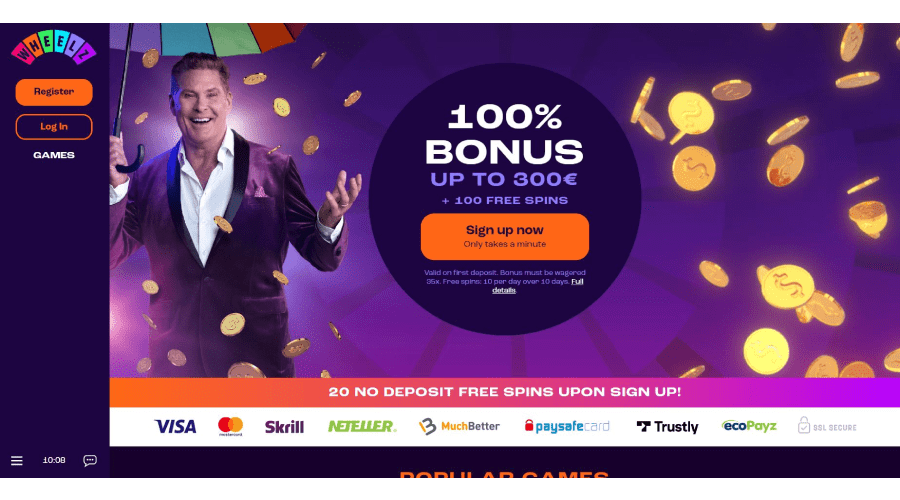Click the Popular Games heading
900x500 pixels.
pyautogui.click(x=504, y=475)
